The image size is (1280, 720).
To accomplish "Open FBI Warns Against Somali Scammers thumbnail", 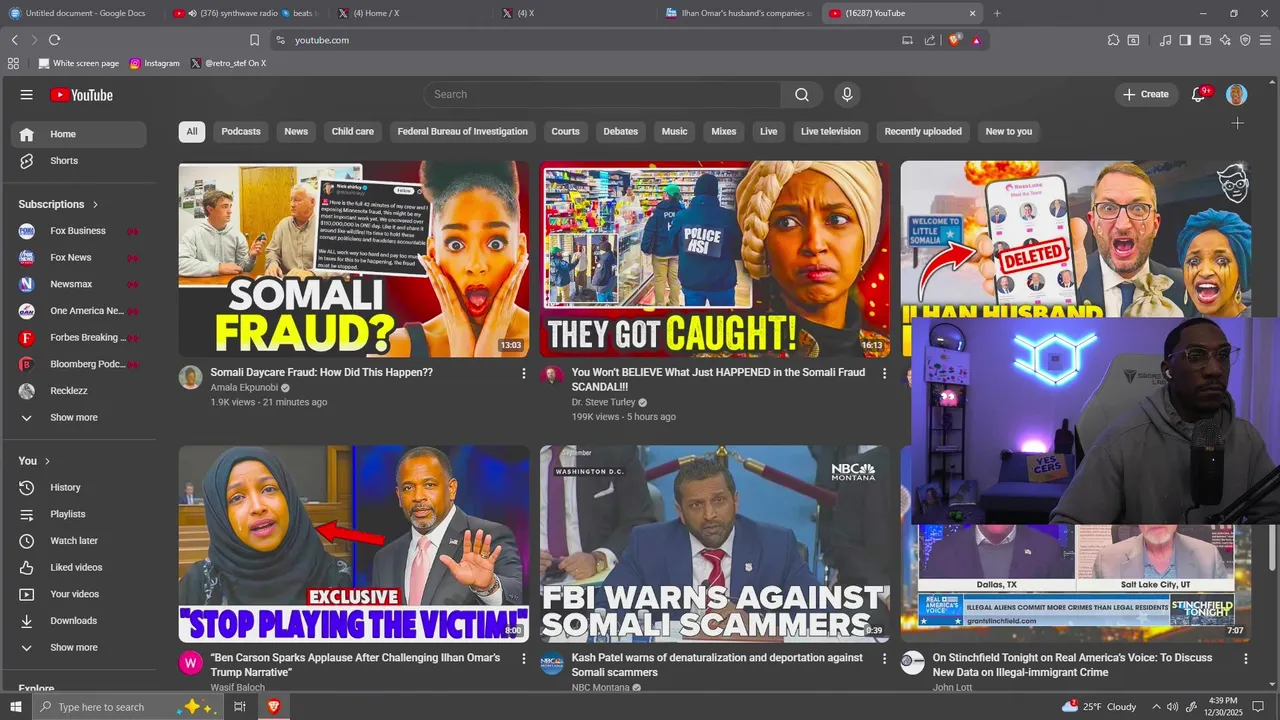I will [x=714, y=543].
